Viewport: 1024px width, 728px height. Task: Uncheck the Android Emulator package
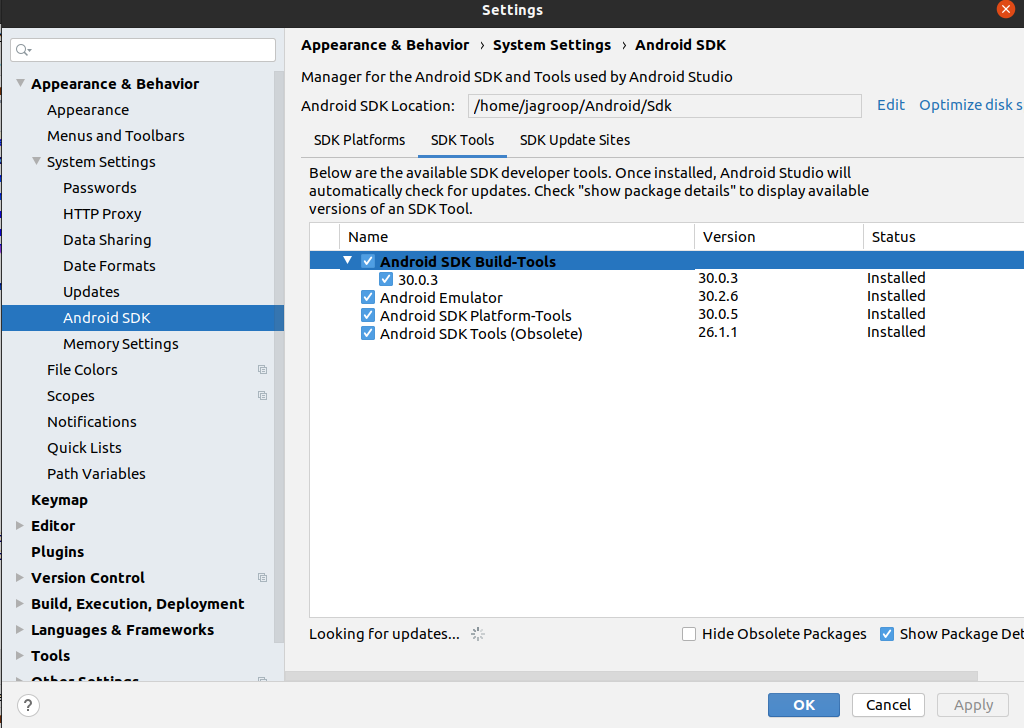point(367,296)
